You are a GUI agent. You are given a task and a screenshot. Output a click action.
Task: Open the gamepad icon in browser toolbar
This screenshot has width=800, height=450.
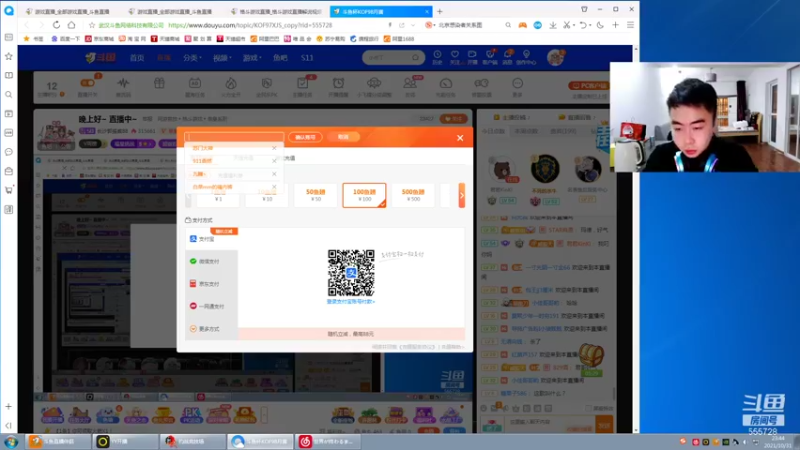click(x=522, y=25)
